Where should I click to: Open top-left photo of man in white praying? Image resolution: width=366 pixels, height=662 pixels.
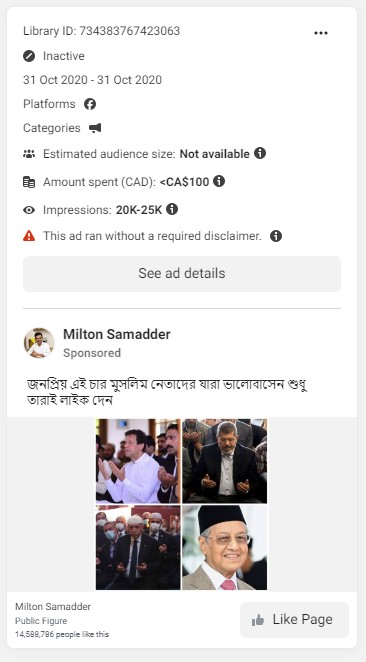point(138,461)
